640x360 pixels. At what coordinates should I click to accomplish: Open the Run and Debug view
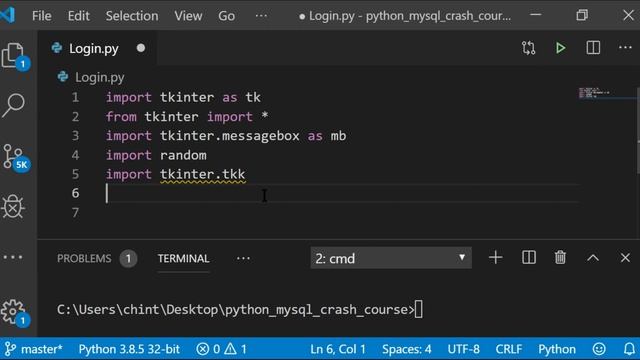click(13, 207)
